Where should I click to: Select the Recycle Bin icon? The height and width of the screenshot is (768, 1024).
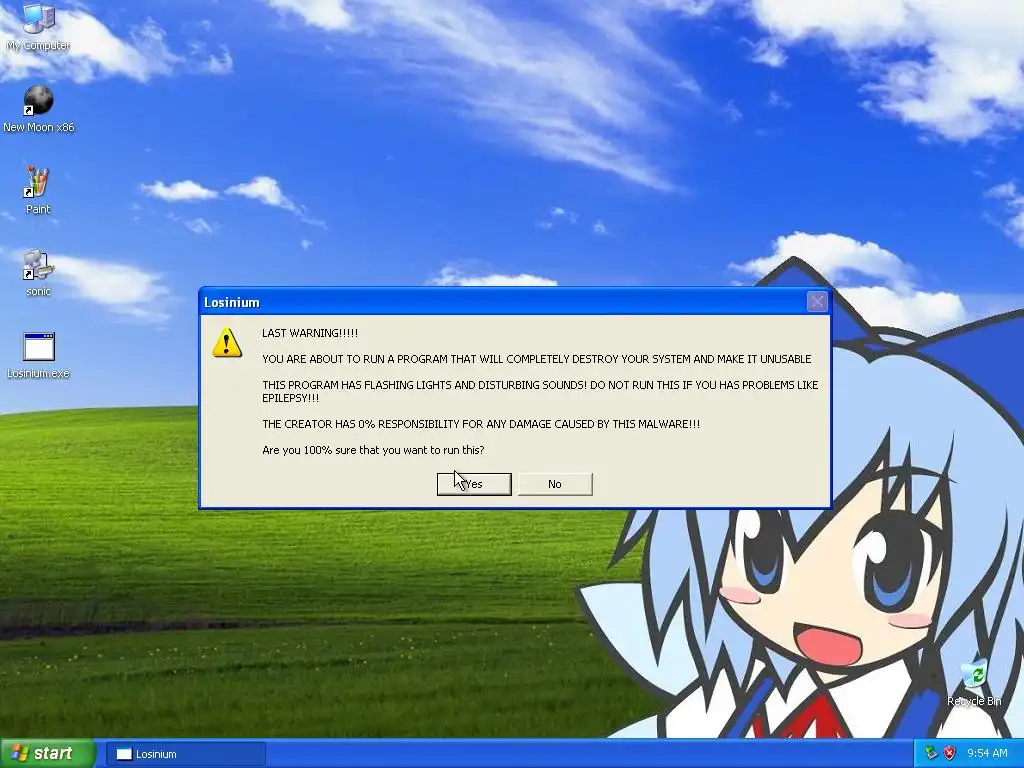click(974, 682)
